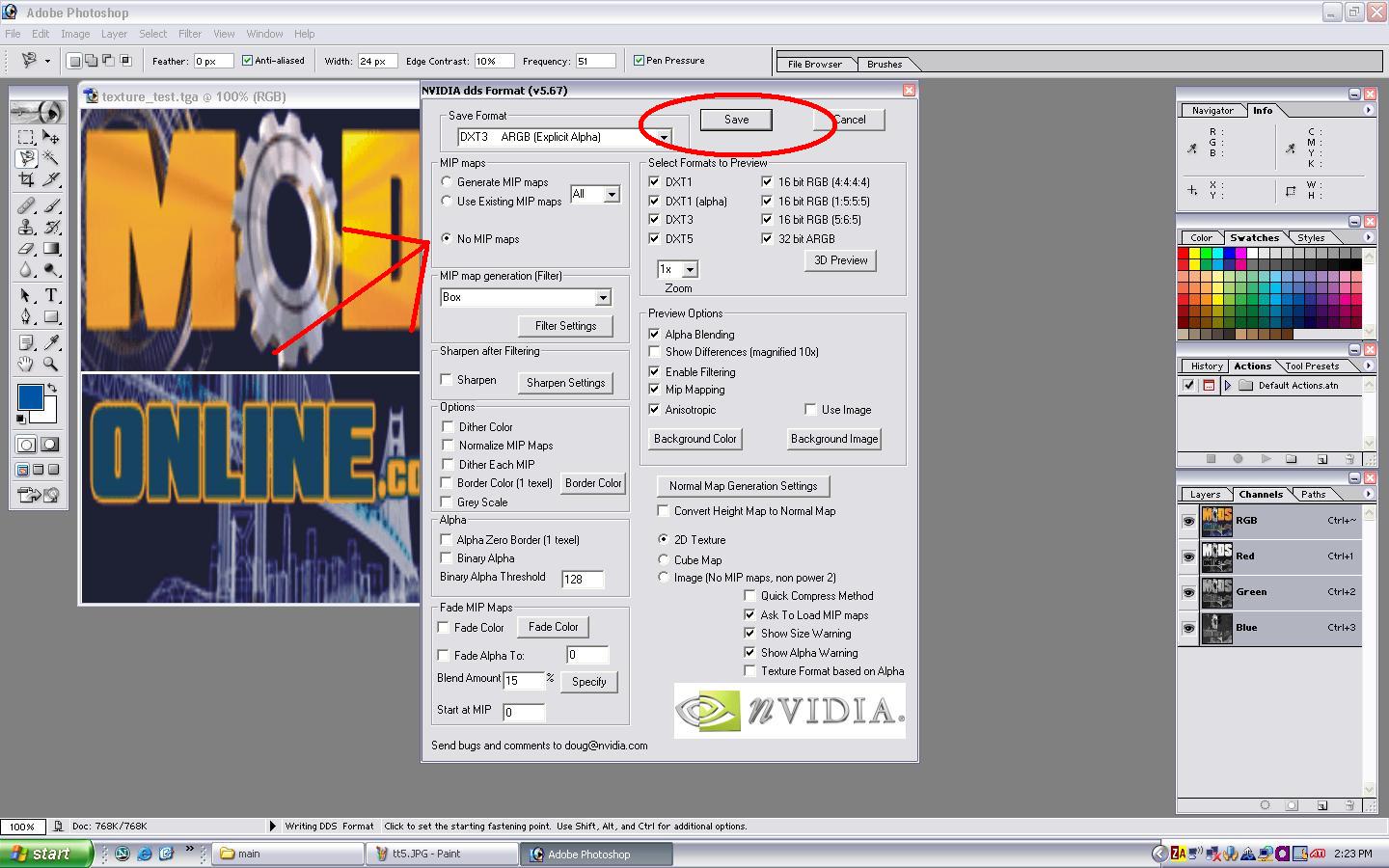
Task: Enable Quick Mask mode icon
Action: tap(49, 445)
